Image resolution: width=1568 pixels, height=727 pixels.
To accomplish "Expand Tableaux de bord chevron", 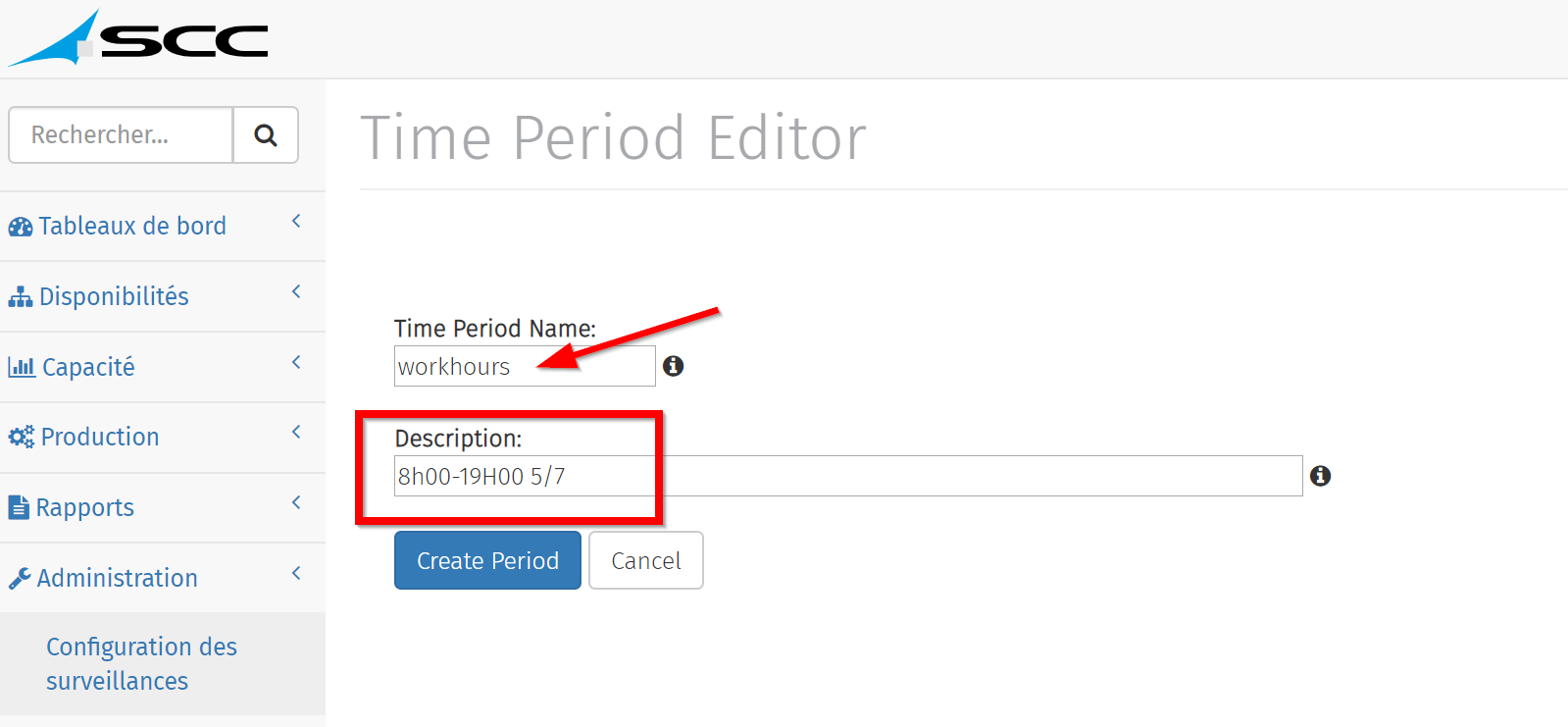I will pyautogui.click(x=296, y=222).
